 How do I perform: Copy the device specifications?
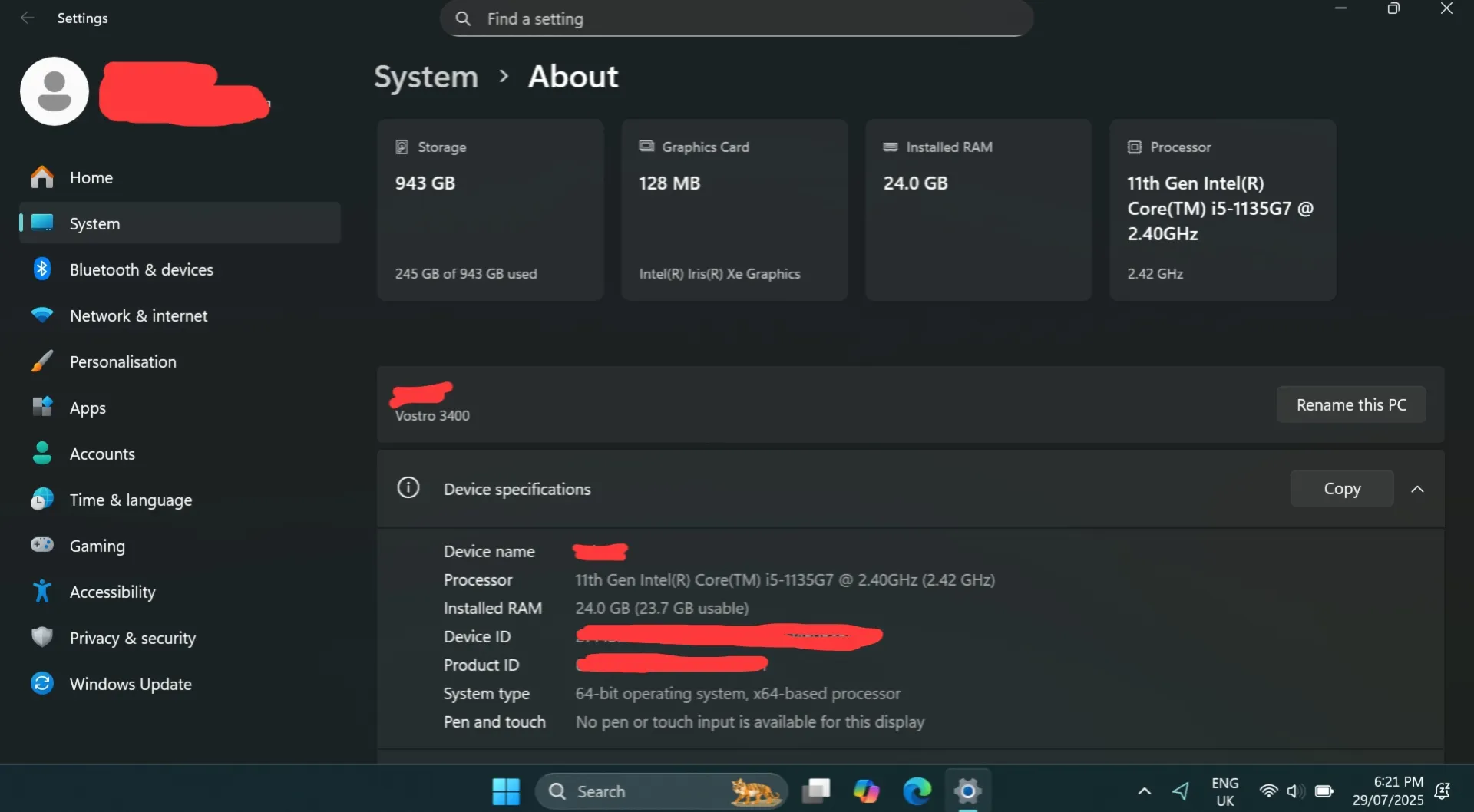point(1341,489)
